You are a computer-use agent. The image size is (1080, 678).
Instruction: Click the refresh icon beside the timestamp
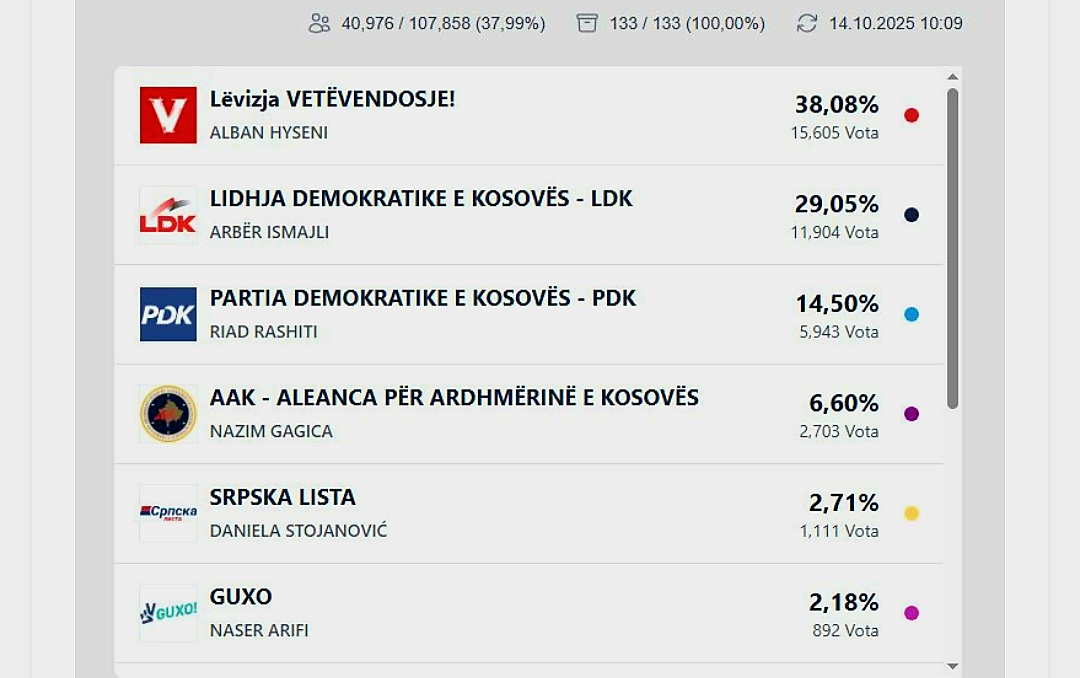click(x=807, y=23)
